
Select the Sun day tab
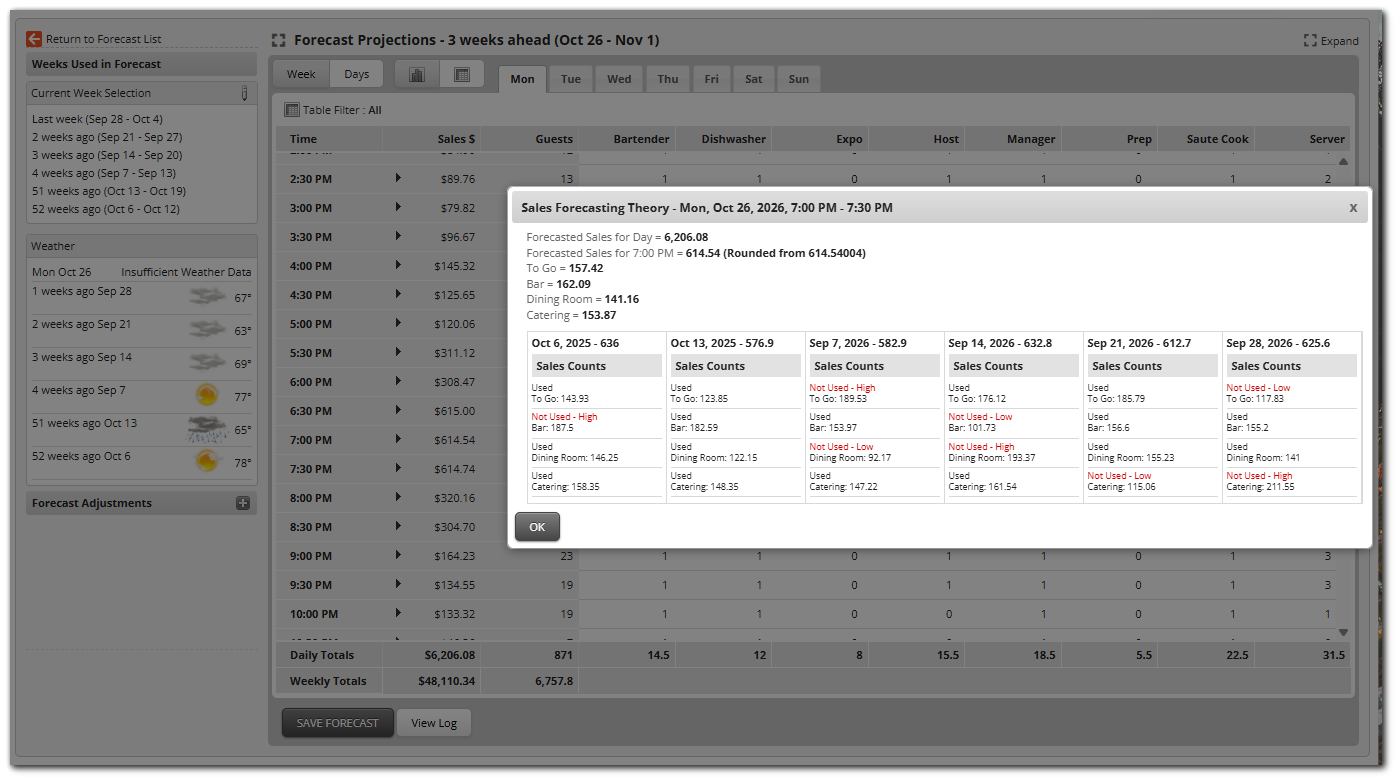pyautogui.click(x=799, y=79)
